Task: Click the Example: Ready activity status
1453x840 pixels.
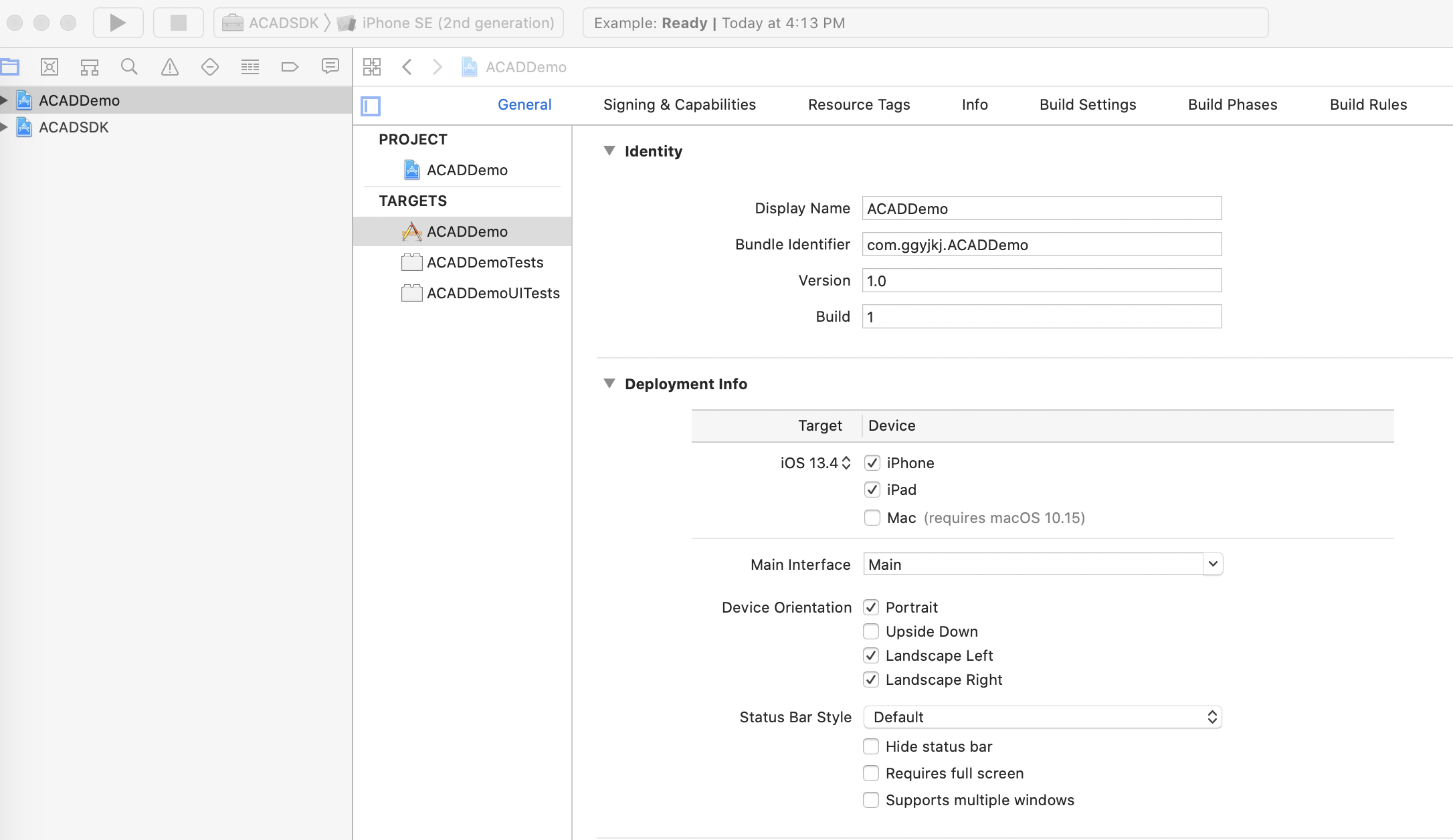Action: point(925,23)
